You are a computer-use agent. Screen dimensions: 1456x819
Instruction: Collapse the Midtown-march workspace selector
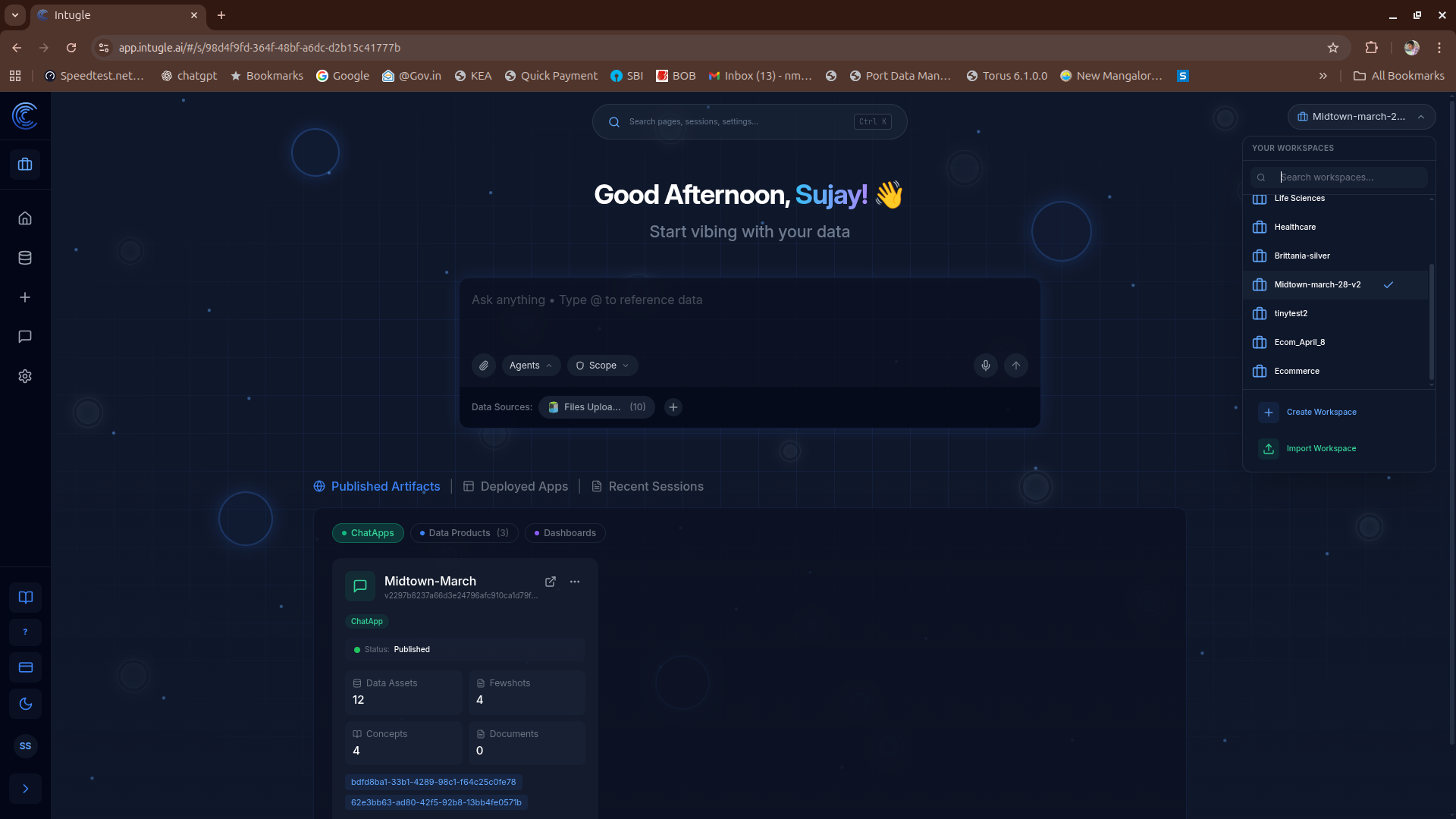(1361, 117)
